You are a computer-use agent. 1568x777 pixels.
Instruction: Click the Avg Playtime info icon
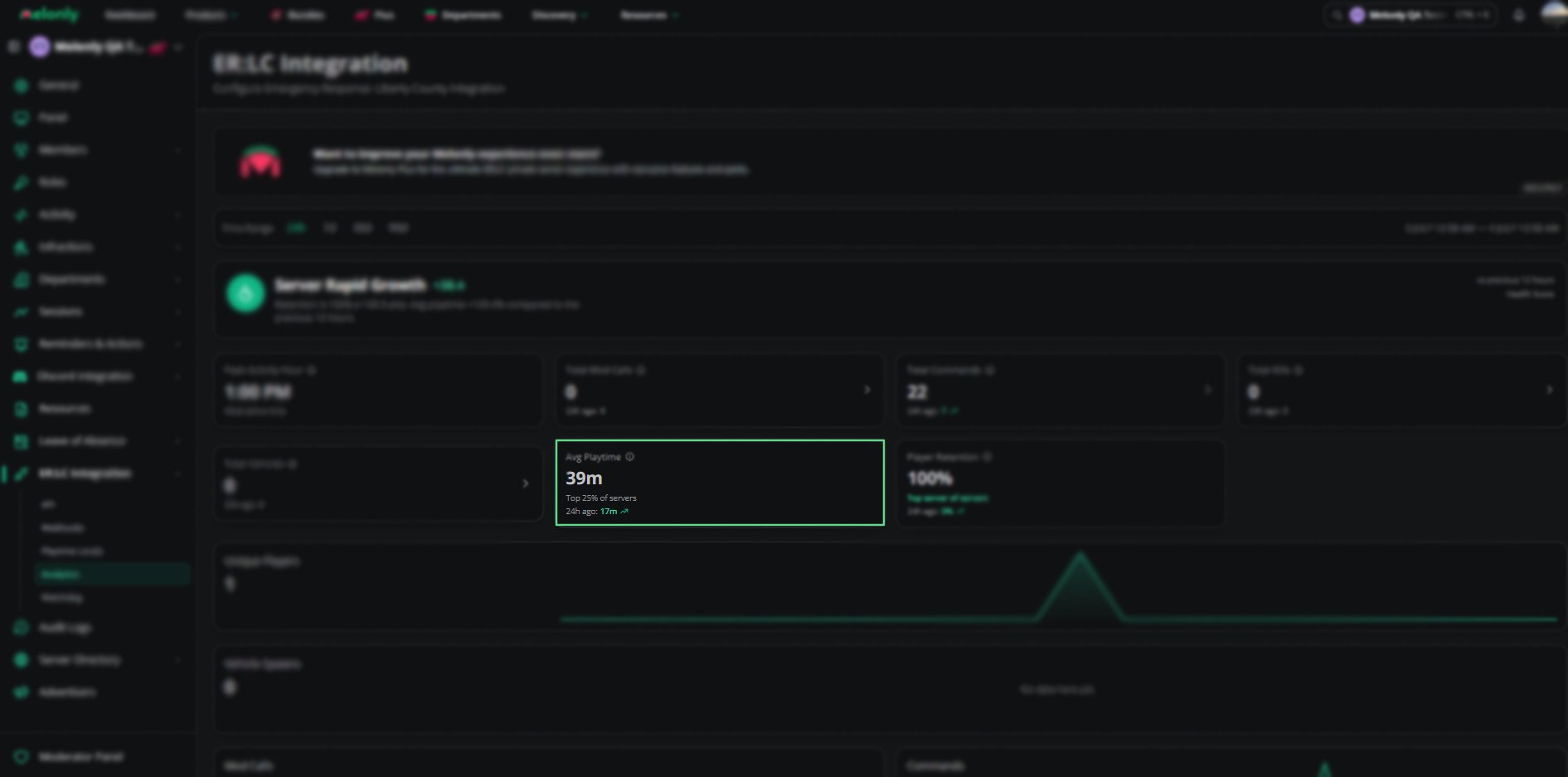[630, 457]
